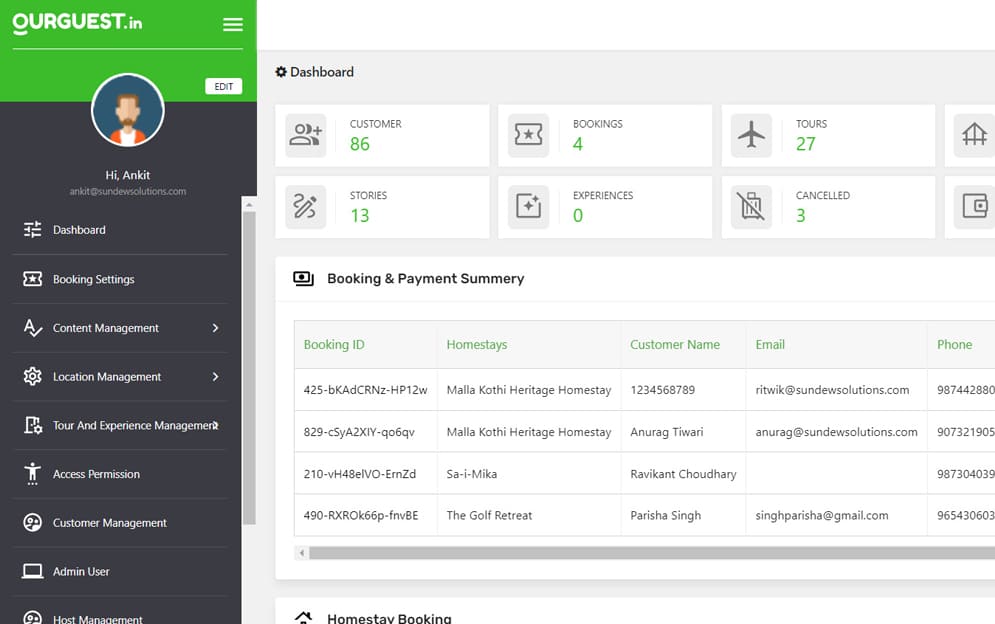Click the Customer add-user icon
Image resolution: width=995 pixels, height=624 pixels.
[306, 135]
